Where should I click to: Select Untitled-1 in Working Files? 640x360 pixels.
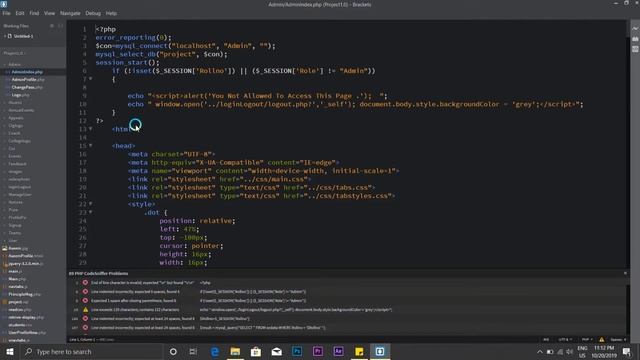click(x=23, y=36)
